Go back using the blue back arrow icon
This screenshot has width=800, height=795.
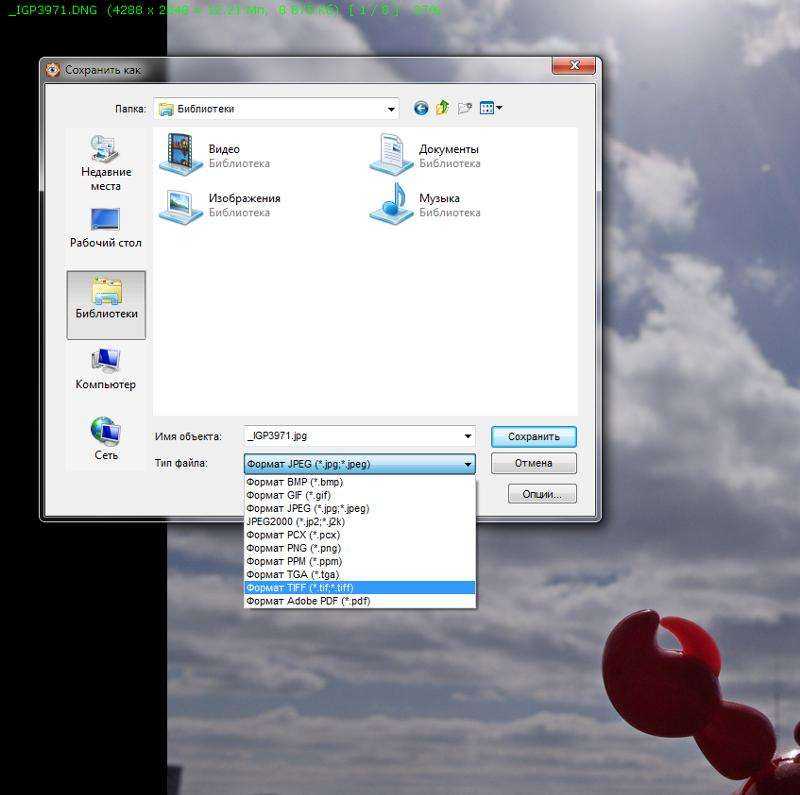421,108
